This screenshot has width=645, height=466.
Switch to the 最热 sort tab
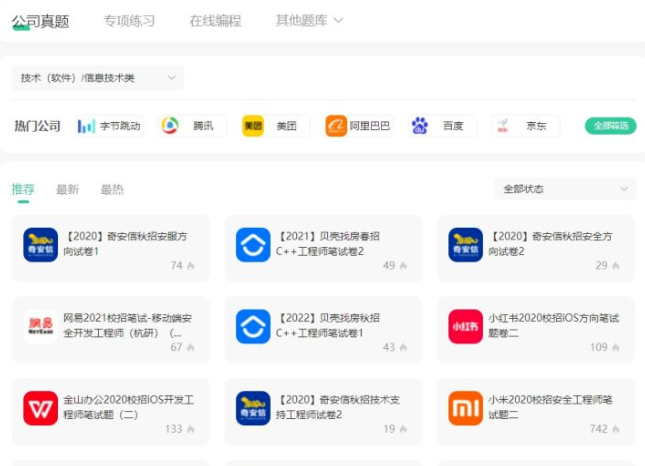112,189
